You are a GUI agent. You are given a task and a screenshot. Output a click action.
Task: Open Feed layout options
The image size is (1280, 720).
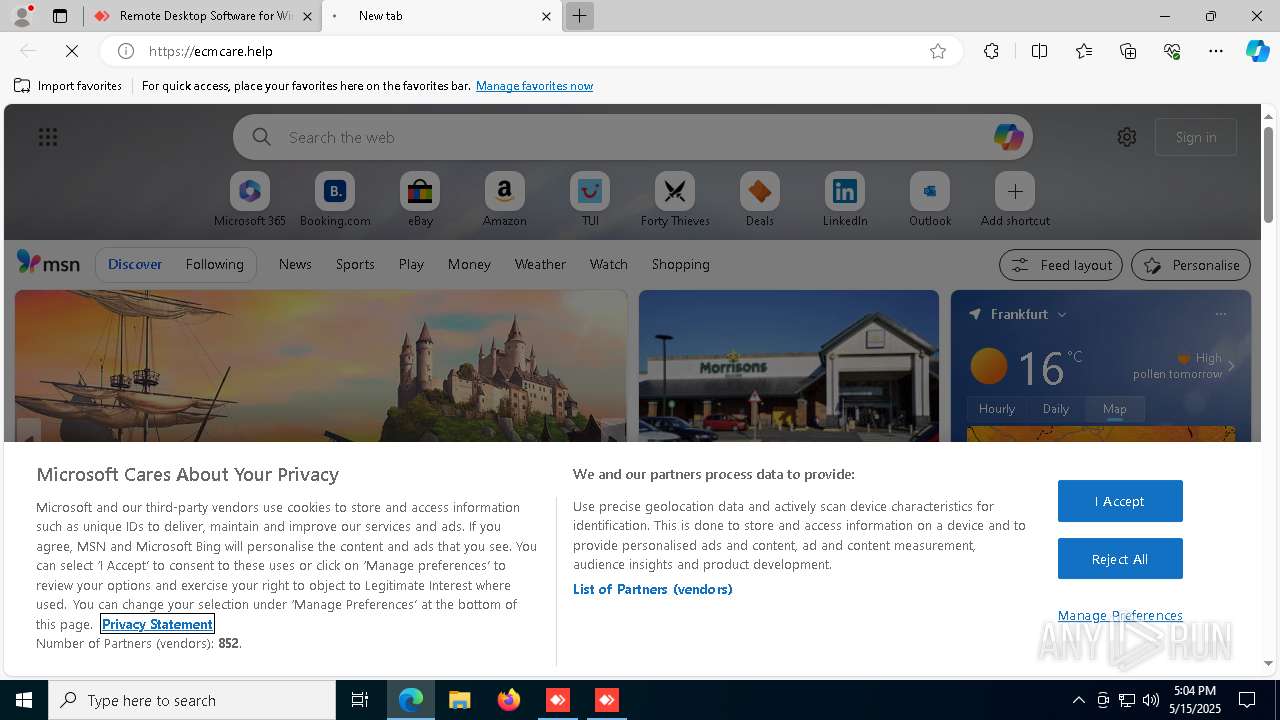click(1061, 265)
